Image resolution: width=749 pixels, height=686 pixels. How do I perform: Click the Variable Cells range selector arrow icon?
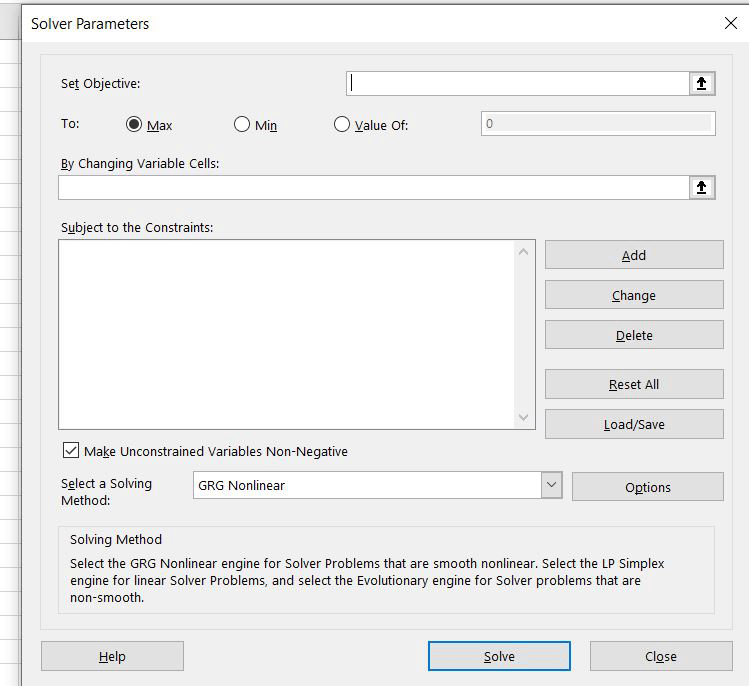click(701, 187)
